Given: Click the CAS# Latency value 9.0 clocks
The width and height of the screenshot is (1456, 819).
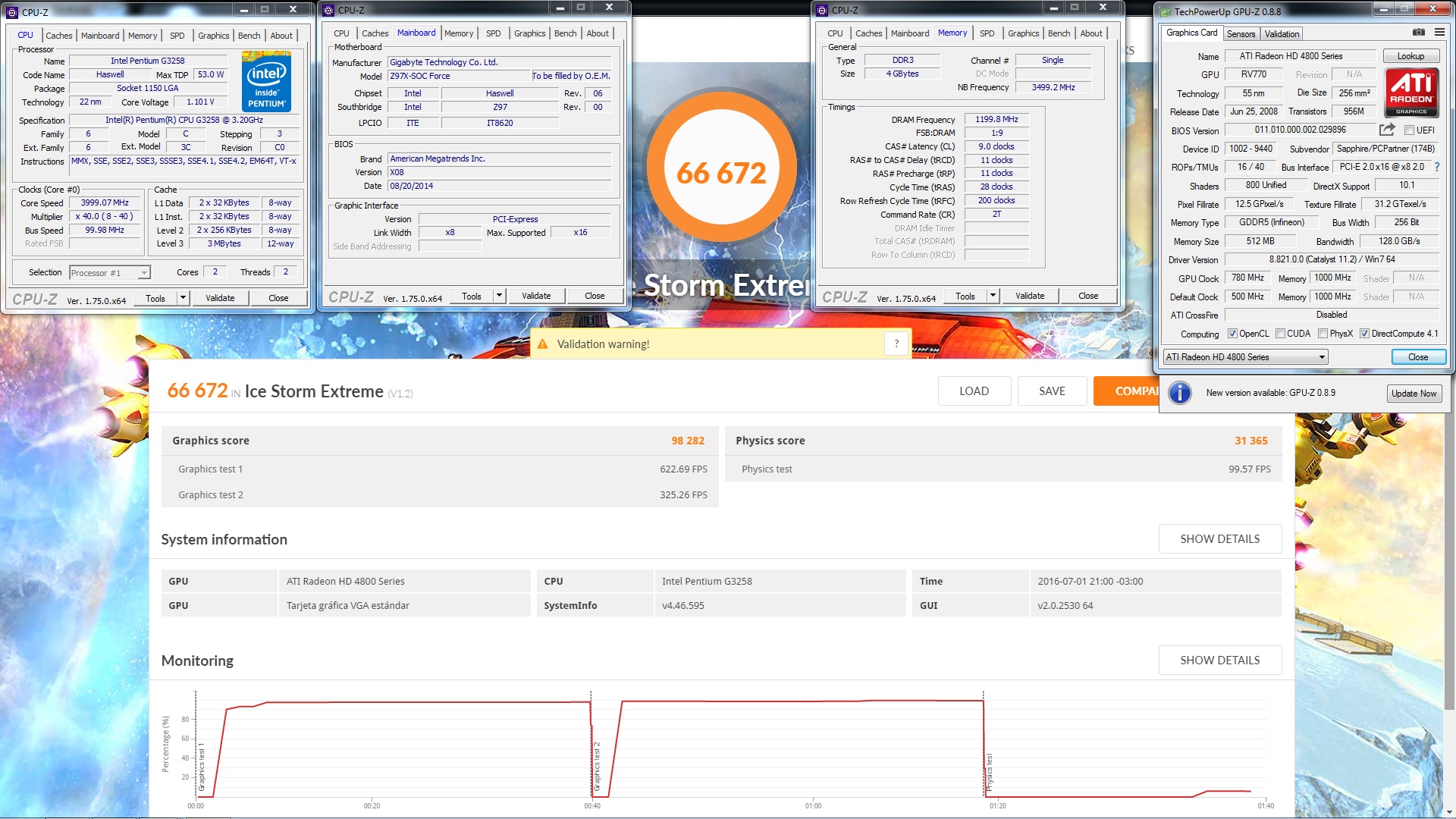Looking at the screenshot, I should coord(996,147).
